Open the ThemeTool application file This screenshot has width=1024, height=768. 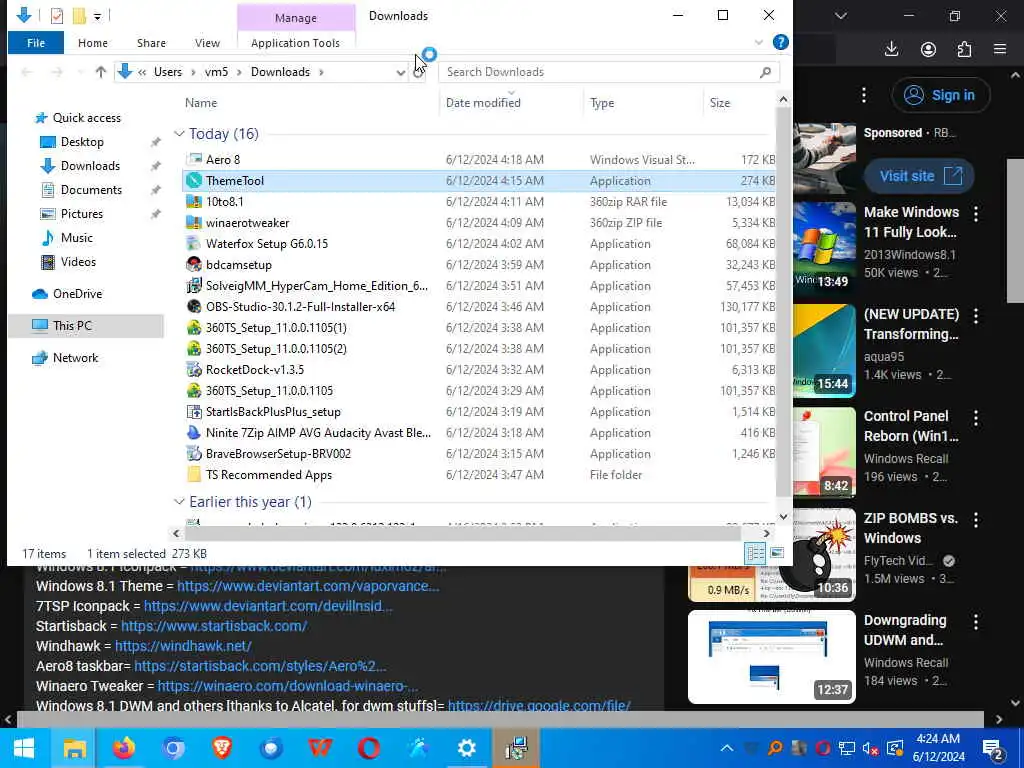tap(234, 181)
